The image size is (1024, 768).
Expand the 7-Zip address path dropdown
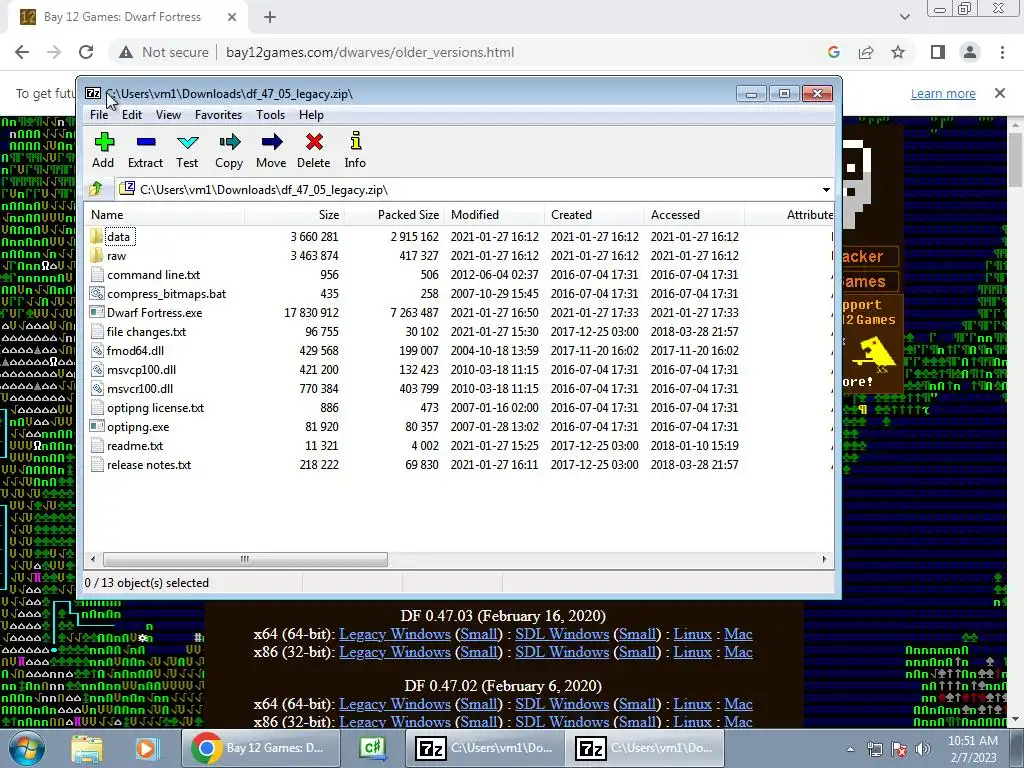click(826, 190)
